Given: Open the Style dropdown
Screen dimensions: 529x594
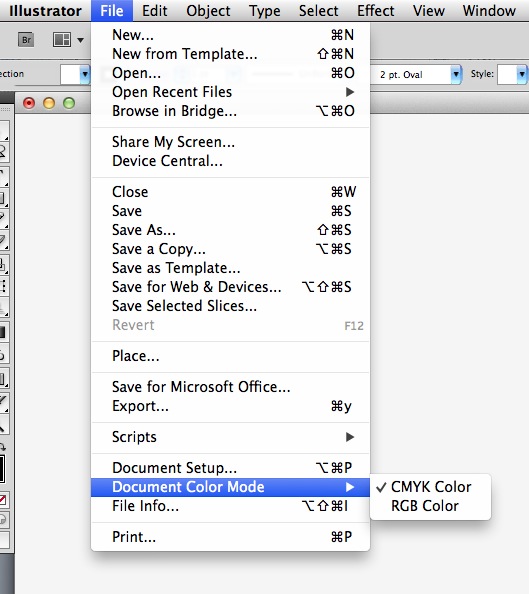Looking at the screenshot, I should click(x=522, y=74).
